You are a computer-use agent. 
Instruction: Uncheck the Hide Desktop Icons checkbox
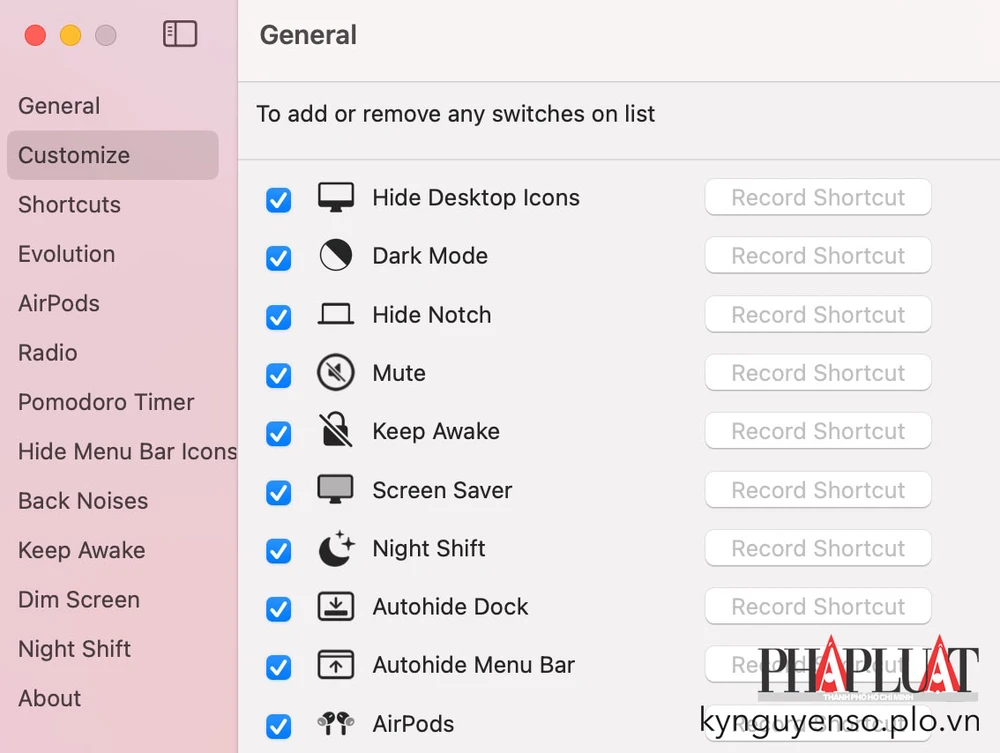[278, 200]
